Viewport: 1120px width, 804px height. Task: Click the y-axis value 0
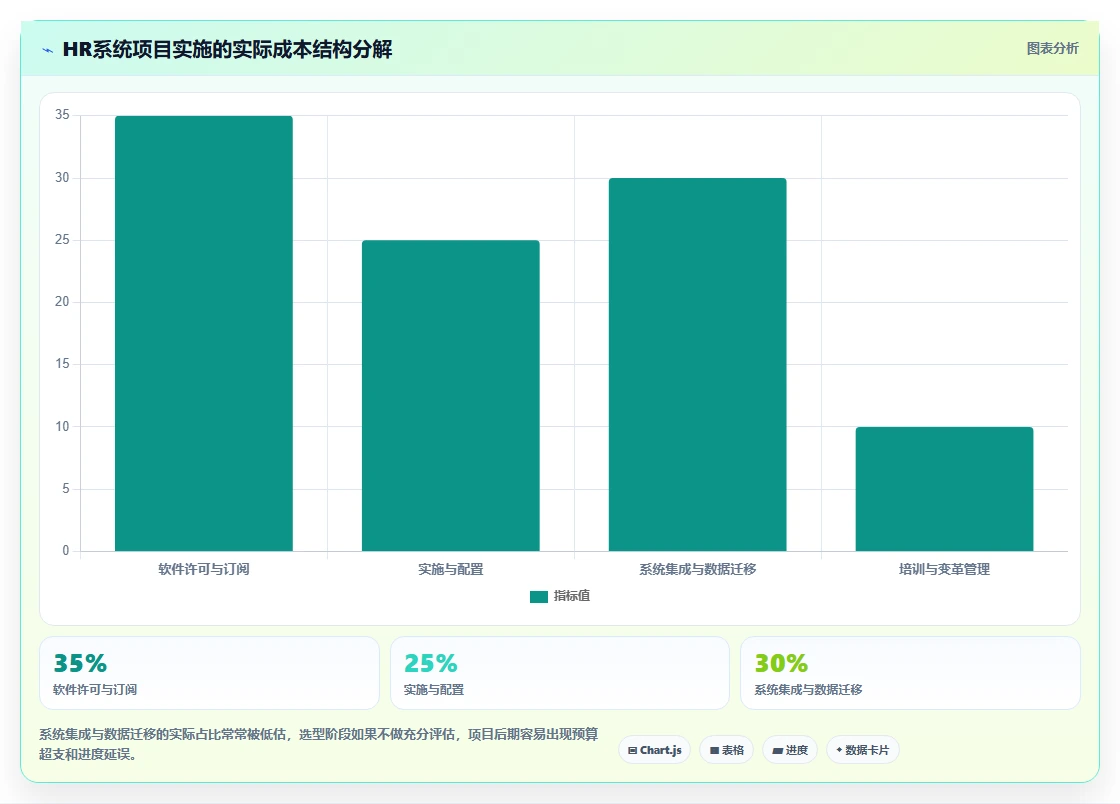66,551
